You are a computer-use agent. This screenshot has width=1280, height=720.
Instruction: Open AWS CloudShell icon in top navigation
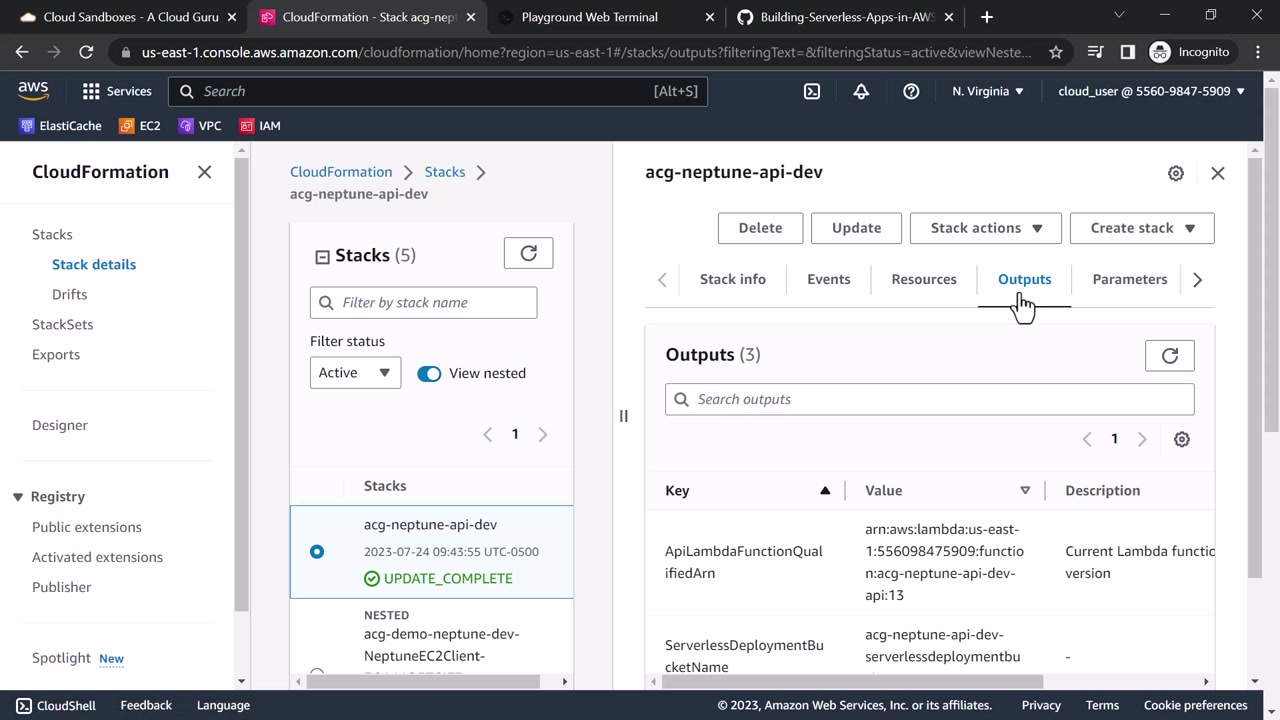pos(812,91)
